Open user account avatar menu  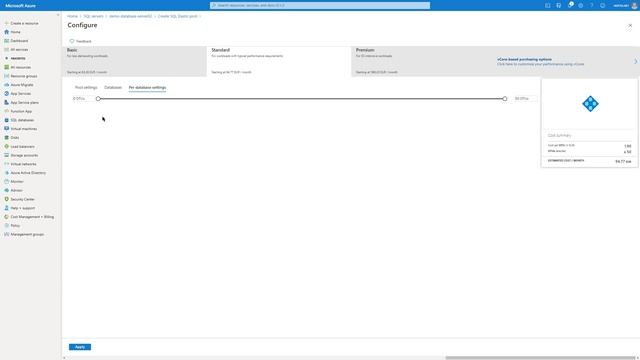tap(634, 5)
